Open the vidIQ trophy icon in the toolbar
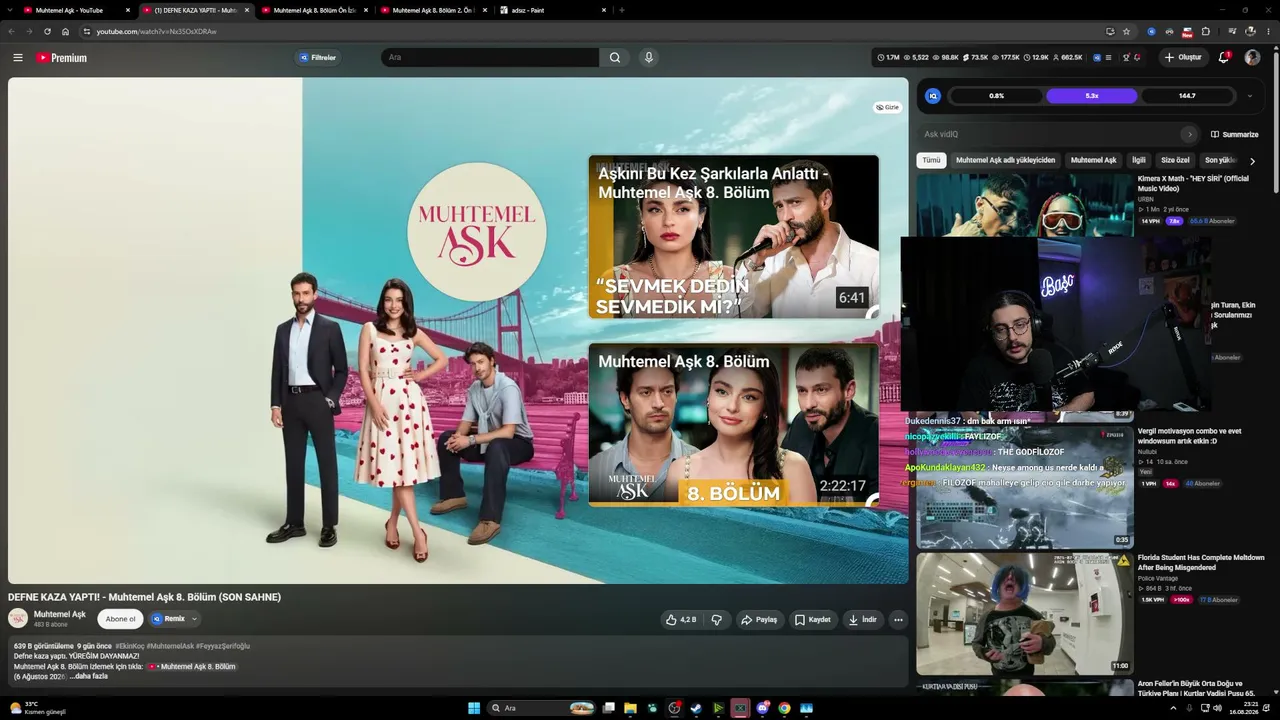Screen dimensions: 1280x720 point(1126,58)
